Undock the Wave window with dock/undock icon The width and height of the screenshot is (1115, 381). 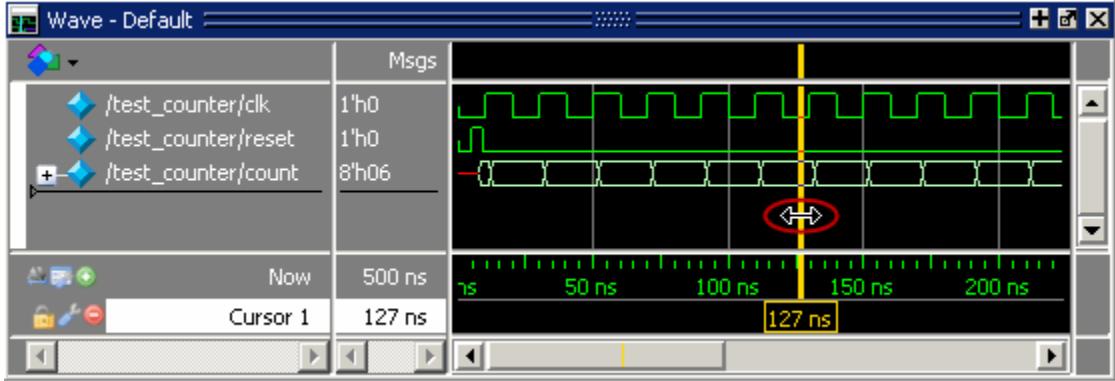[x=1067, y=19]
